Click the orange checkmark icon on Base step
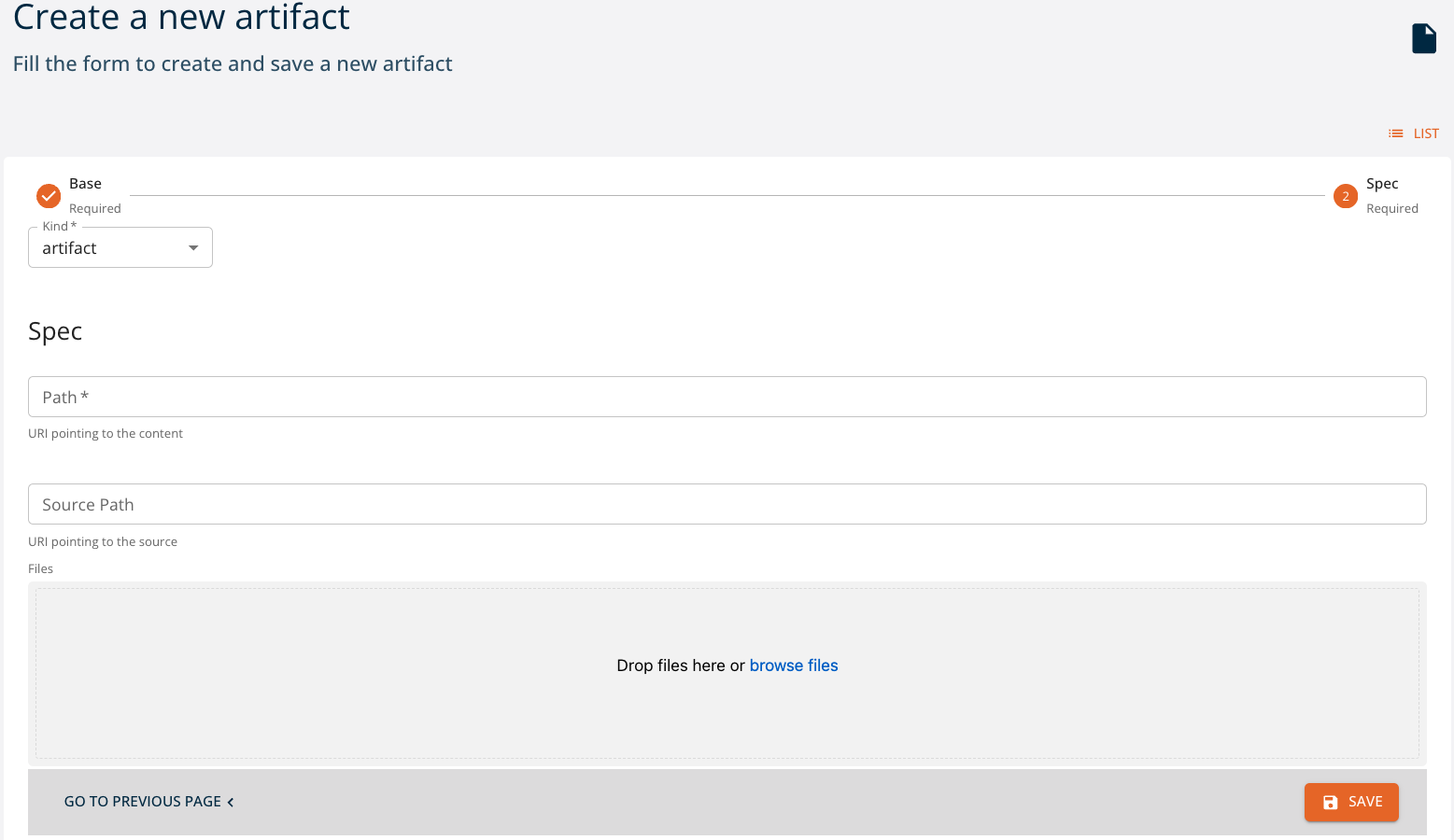1454x840 pixels. pyautogui.click(x=49, y=196)
